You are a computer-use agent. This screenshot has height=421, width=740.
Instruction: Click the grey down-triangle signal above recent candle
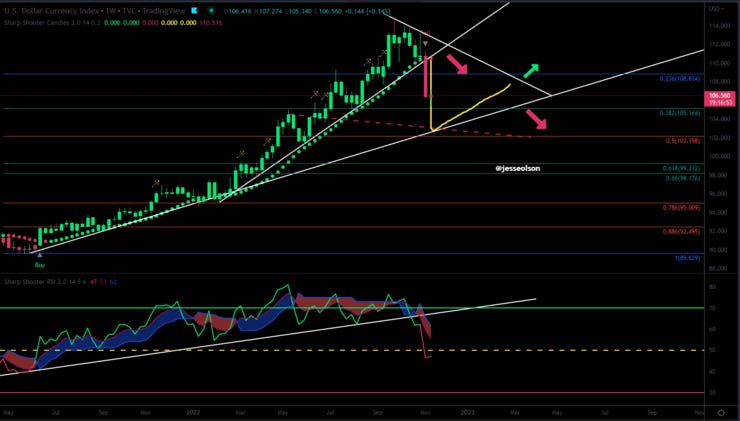[x=425, y=44]
